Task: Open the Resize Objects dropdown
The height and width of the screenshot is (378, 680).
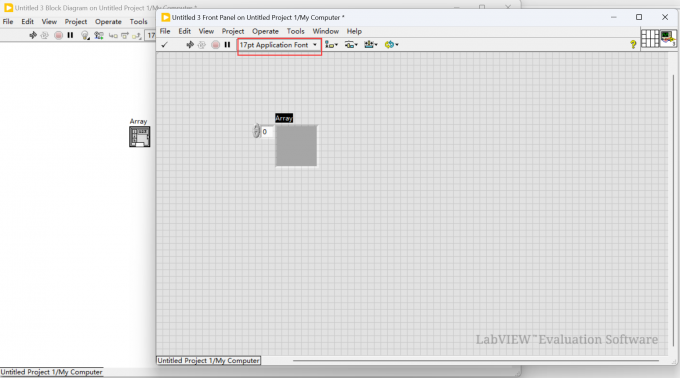Action: (x=371, y=45)
